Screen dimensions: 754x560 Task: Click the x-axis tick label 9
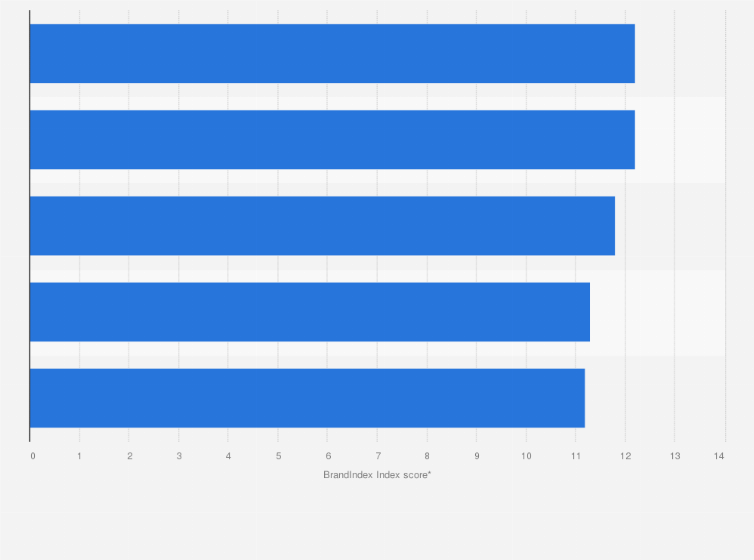pyautogui.click(x=477, y=456)
